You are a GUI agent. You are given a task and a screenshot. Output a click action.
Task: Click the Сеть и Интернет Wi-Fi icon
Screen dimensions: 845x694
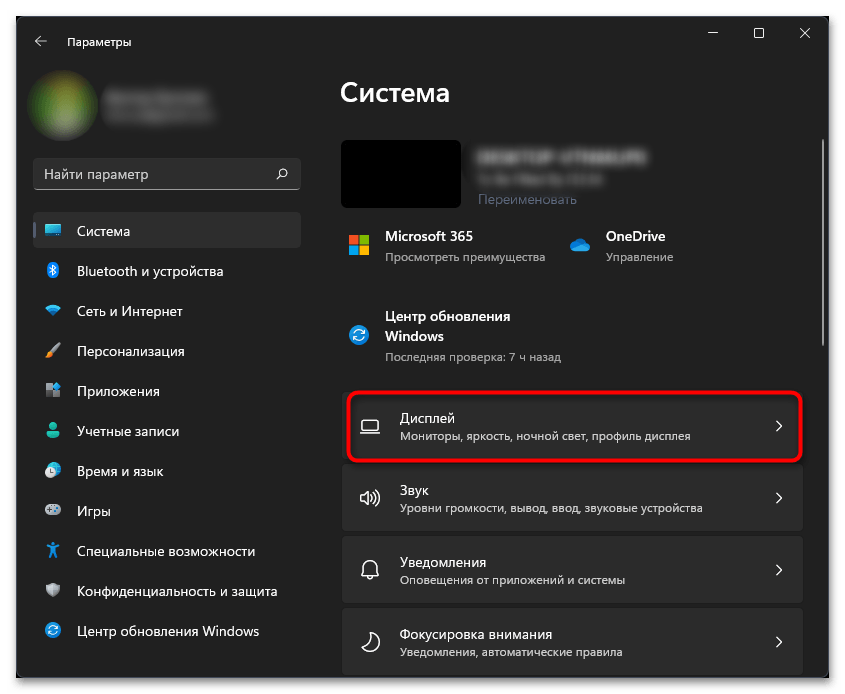[53, 311]
